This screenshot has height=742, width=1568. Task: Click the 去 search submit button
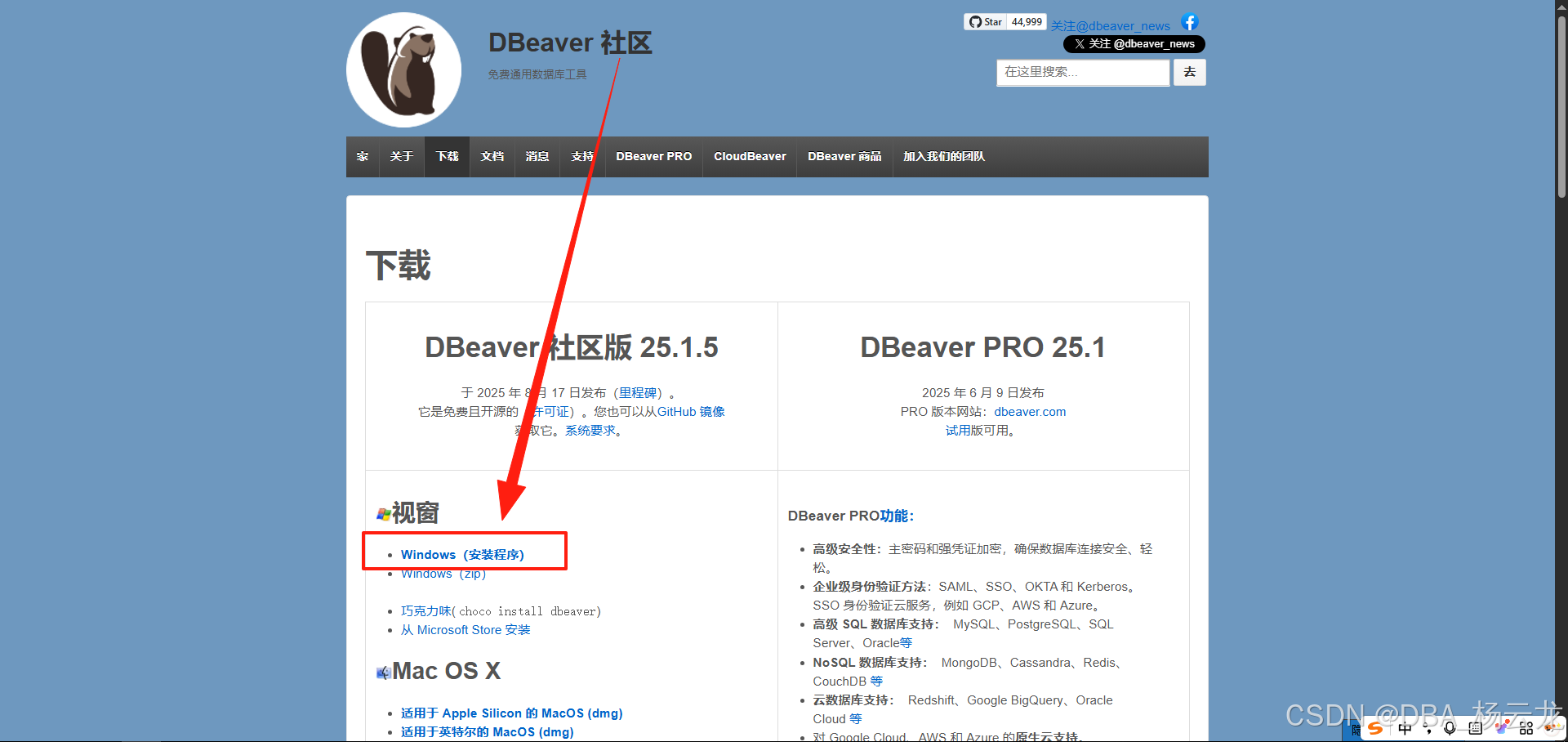(1190, 72)
